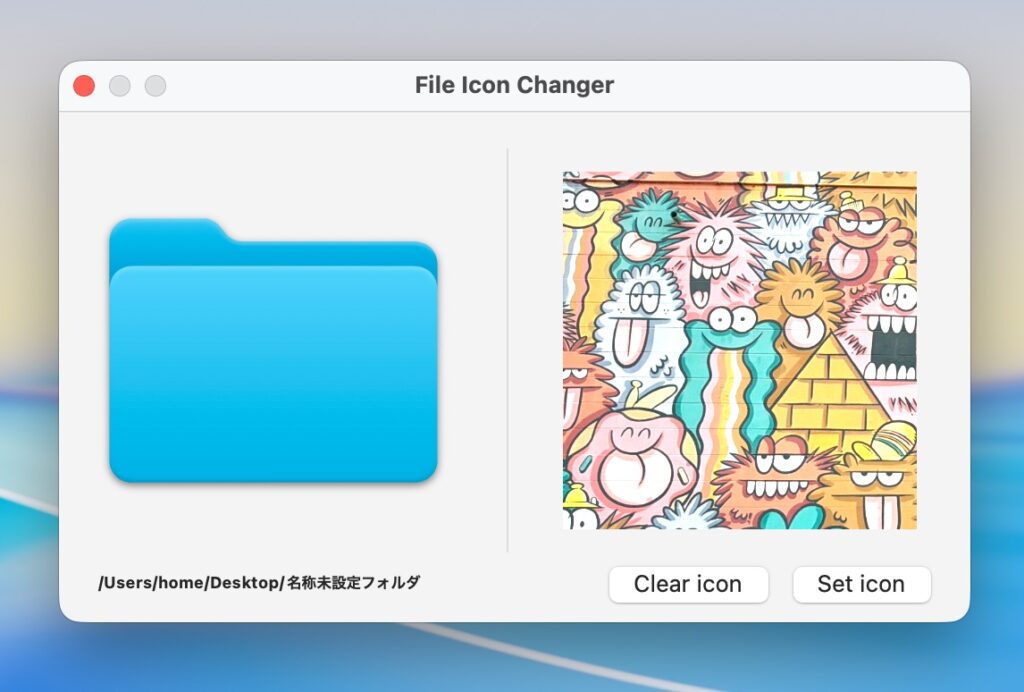Close the File Icon Changer window
This screenshot has width=1024, height=692.
point(84,86)
